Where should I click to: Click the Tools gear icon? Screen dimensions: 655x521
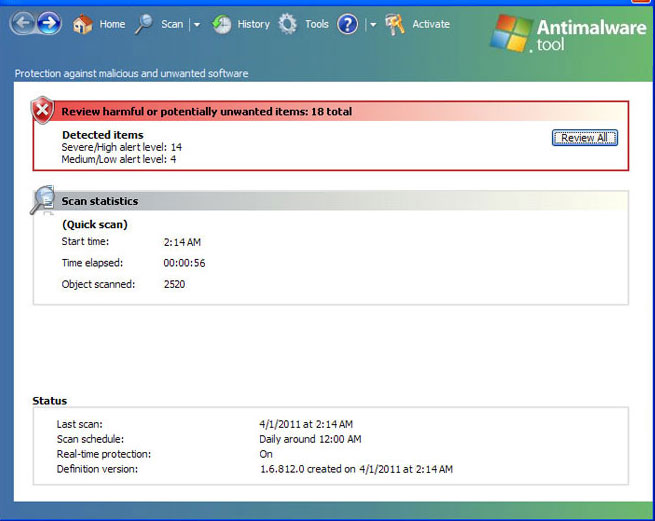coord(287,24)
